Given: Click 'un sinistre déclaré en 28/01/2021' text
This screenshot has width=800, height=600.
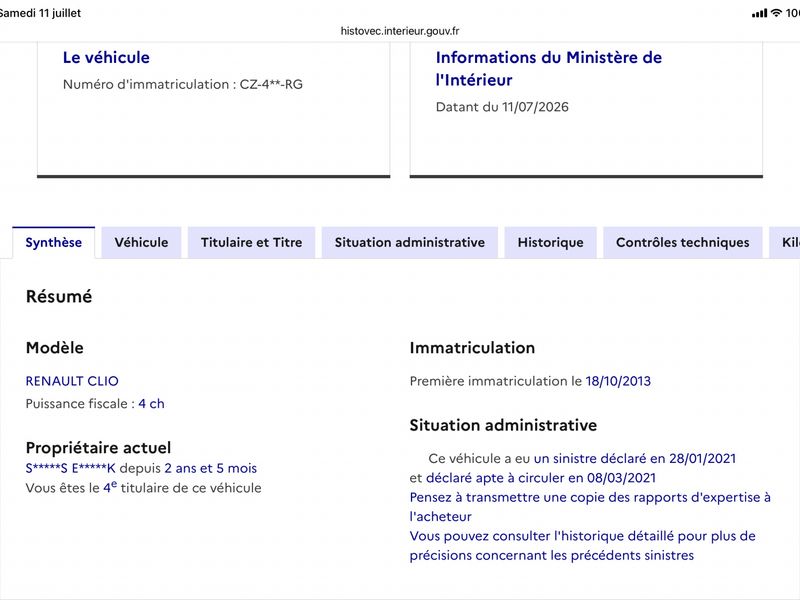Looking at the screenshot, I should [x=635, y=458].
